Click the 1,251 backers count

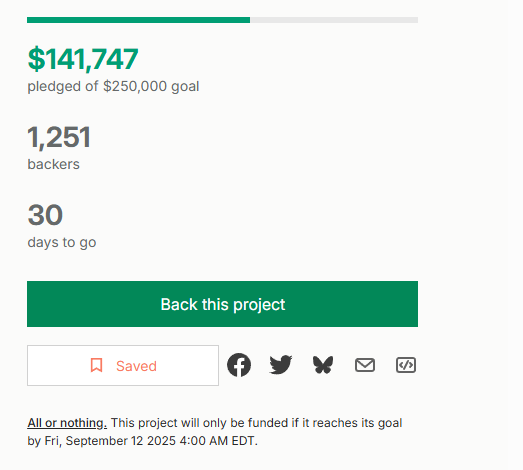[59, 137]
